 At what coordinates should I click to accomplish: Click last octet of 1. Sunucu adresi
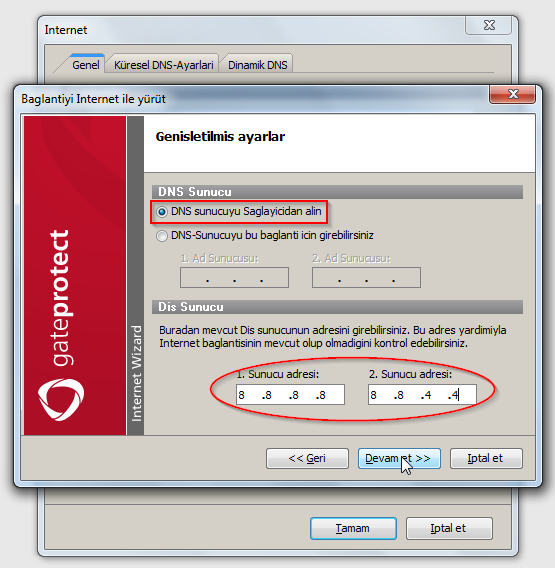322,395
